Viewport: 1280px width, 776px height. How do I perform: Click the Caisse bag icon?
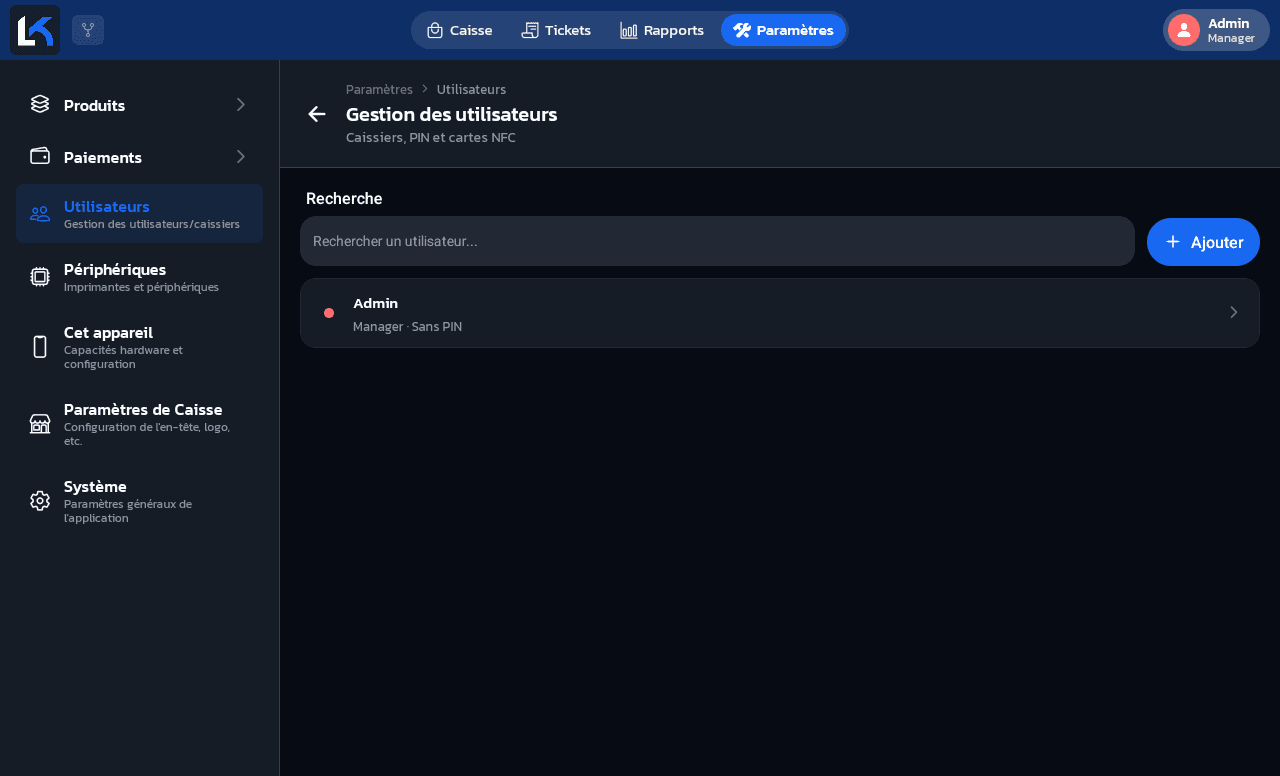click(x=435, y=30)
